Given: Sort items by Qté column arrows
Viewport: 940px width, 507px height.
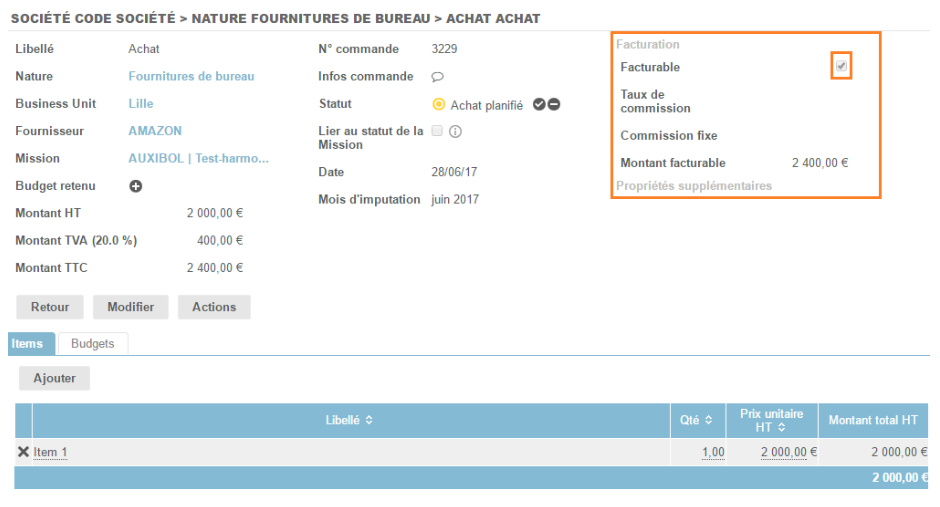Looking at the screenshot, I should [x=708, y=421].
